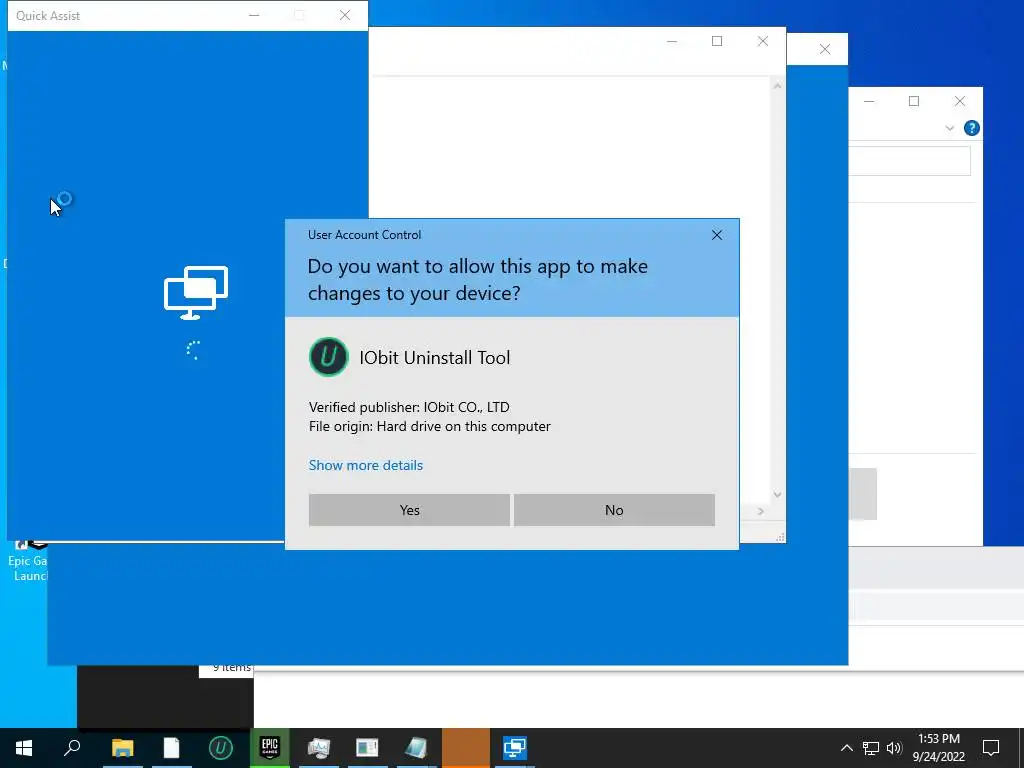Click No in the User Account Control prompt
Screen dimensions: 1024x768
(614, 510)
